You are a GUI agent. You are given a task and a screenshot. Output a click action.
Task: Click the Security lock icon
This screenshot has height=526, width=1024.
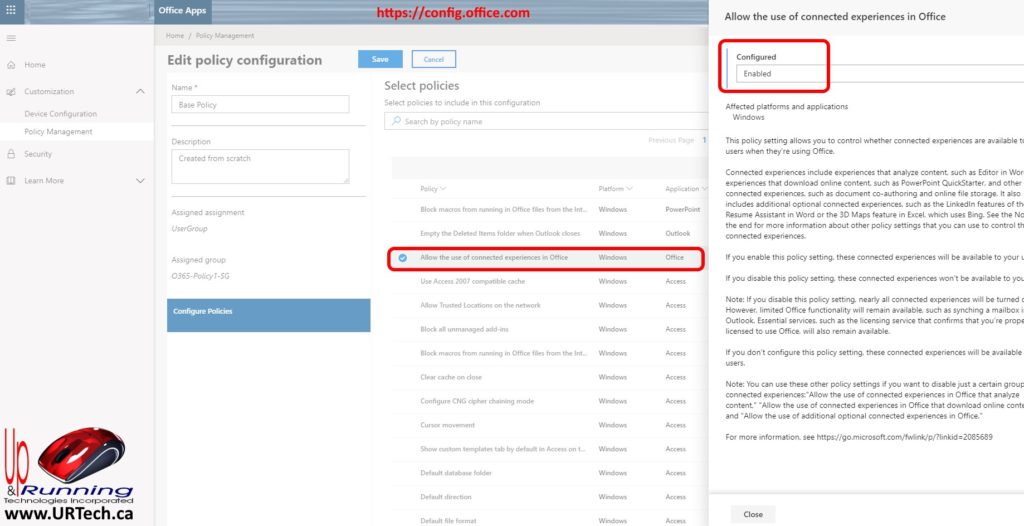[11, 154]
